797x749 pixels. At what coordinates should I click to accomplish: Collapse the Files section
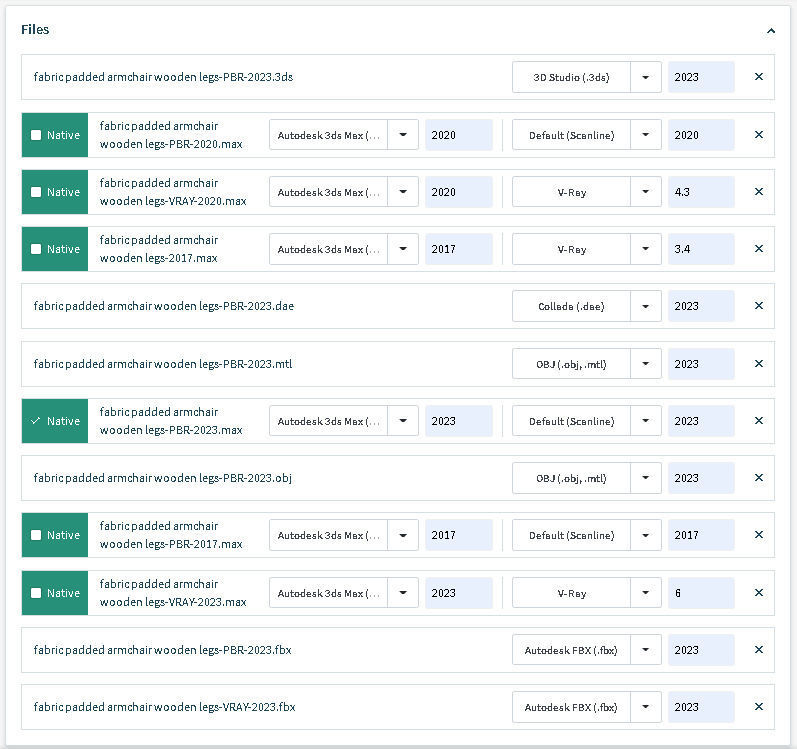pyautogui.click(x=770, y=31)
